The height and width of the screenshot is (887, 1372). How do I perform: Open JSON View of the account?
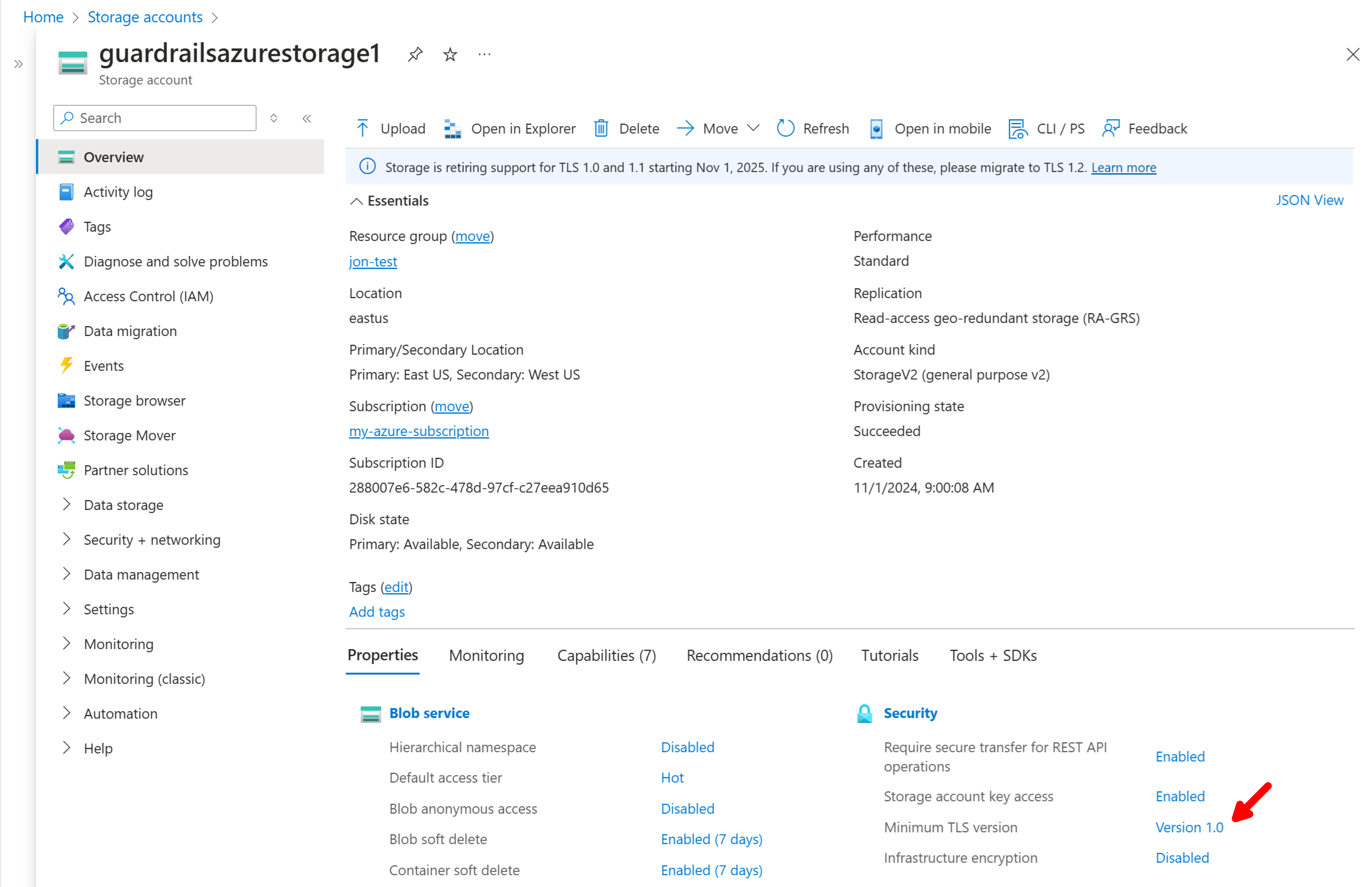pyautogui.click(x=1310, y=200)
